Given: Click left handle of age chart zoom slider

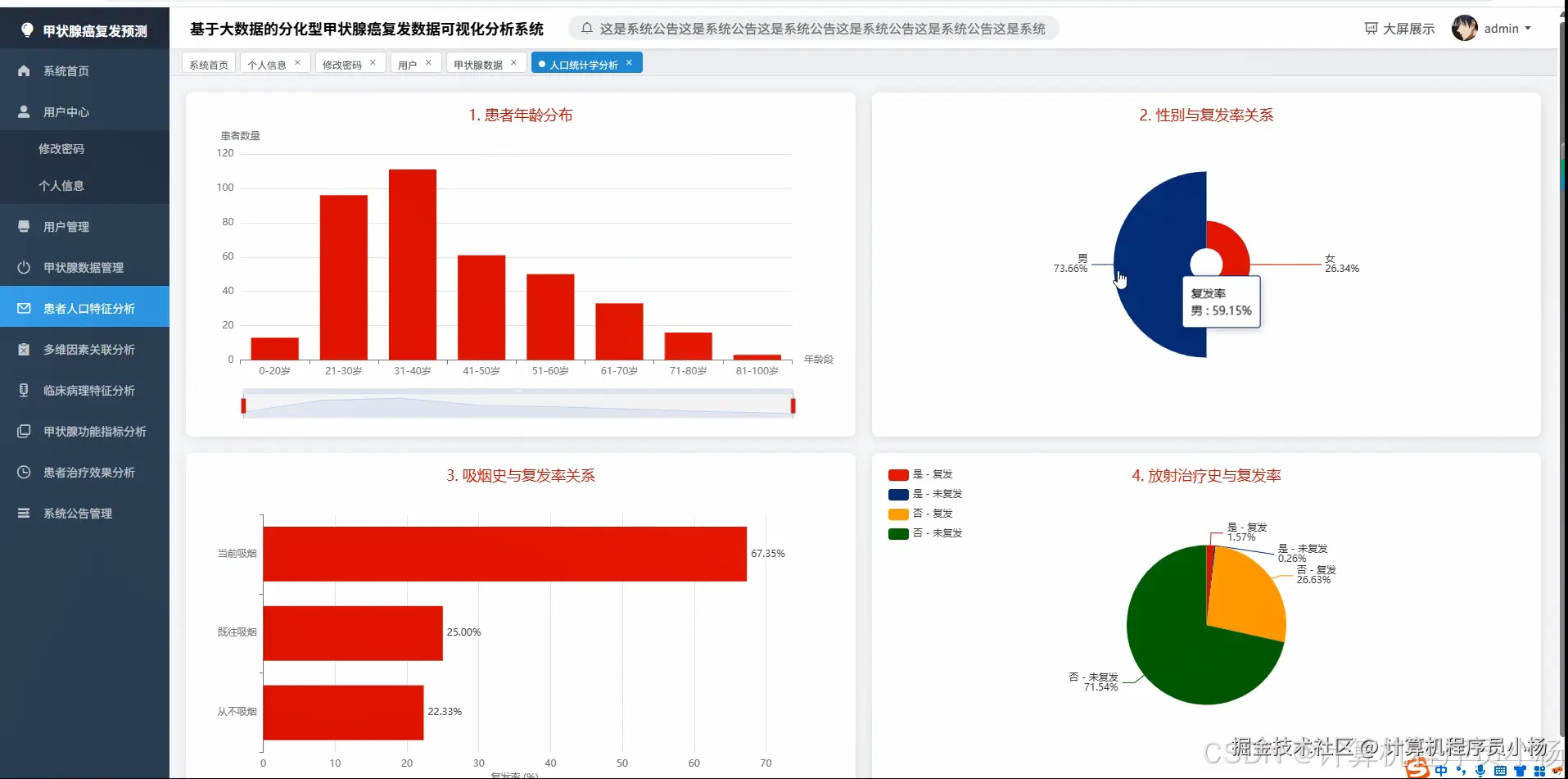Looking at the screenshot, I should [x=243, y=405].
